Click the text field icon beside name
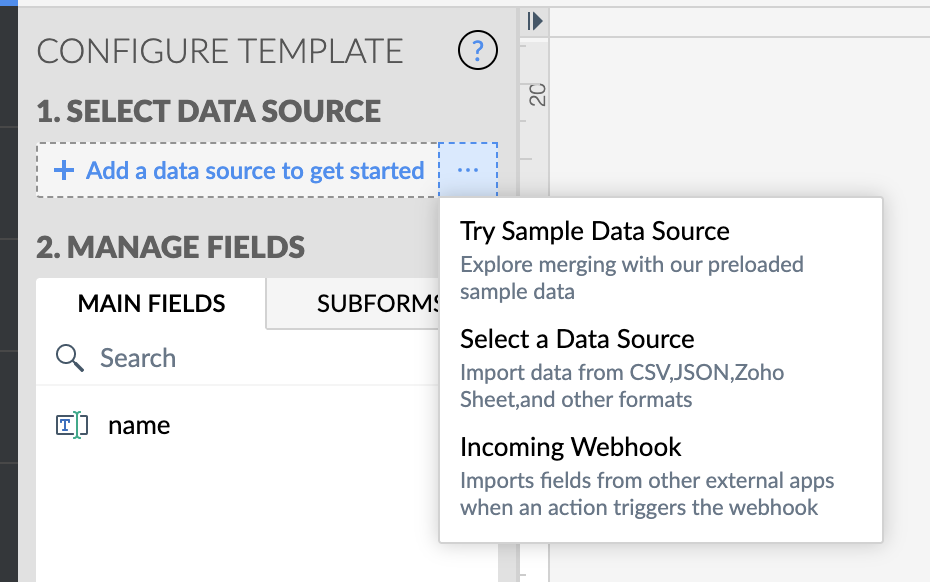The height and width of the screenshot is (582, 930). [x=67, y=426]
